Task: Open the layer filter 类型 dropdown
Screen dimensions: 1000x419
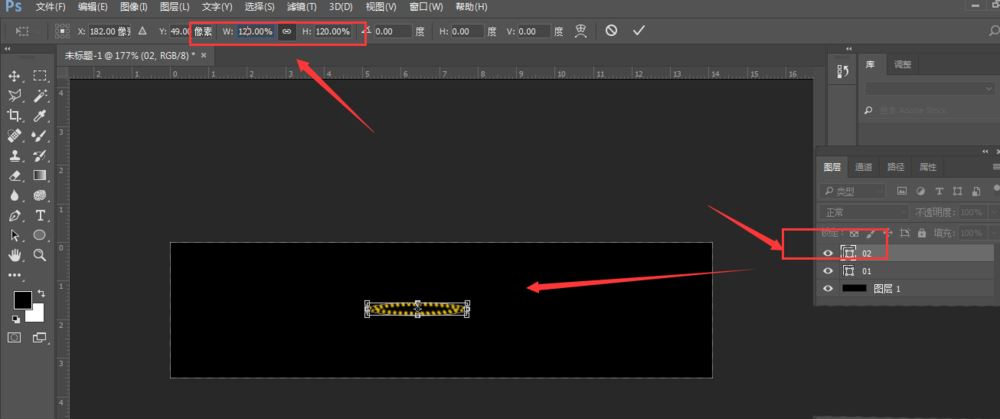Action: [853, 191]
